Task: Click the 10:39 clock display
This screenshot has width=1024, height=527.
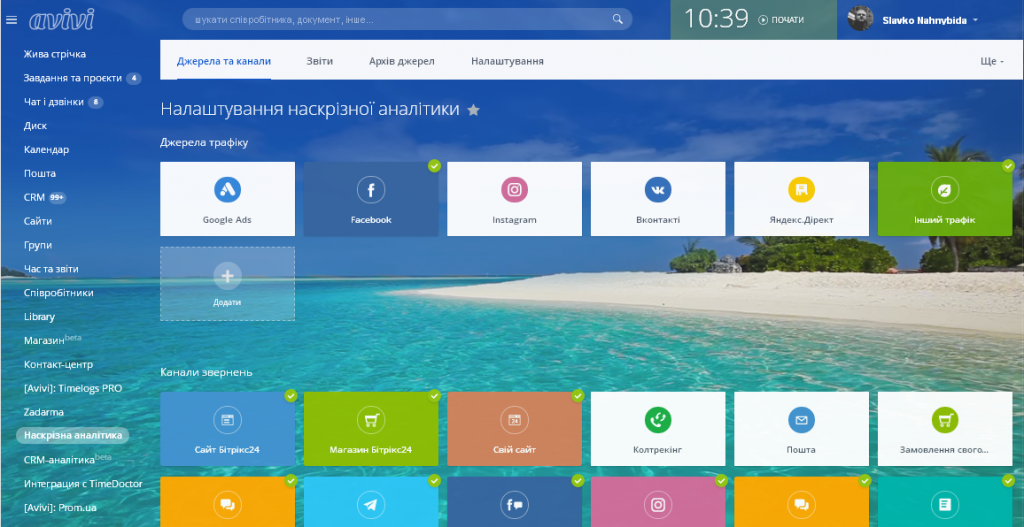Action: click(716, 19)
